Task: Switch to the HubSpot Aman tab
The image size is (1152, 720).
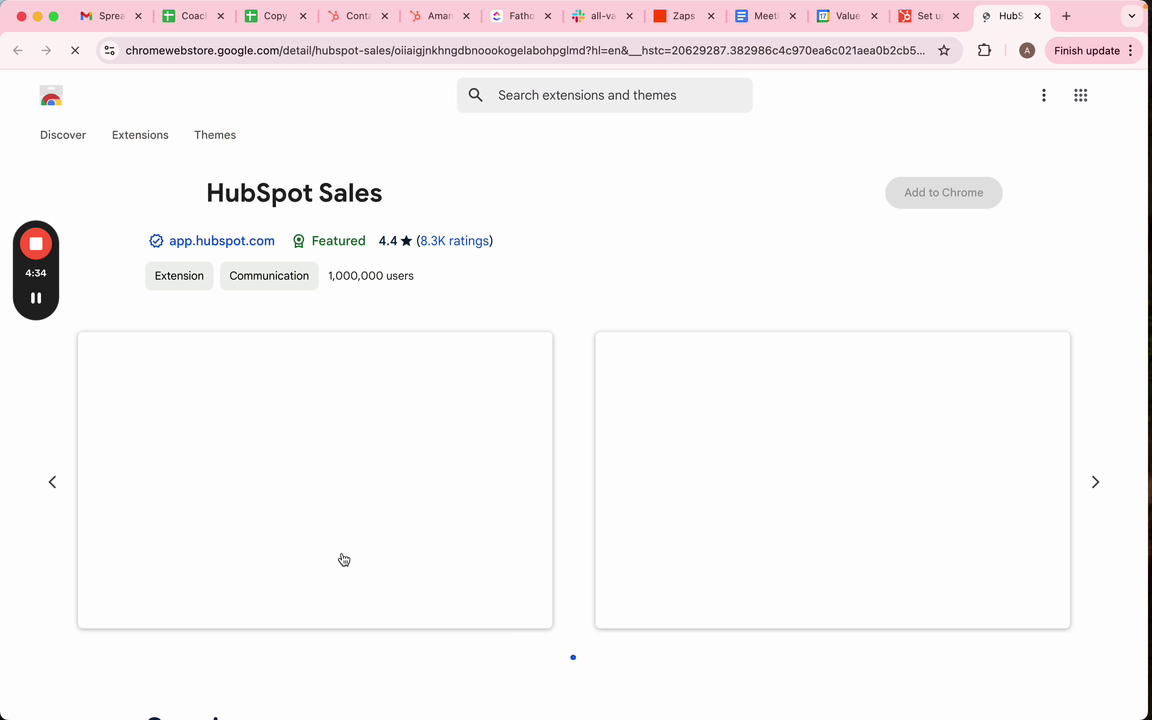Action: pos(439,16)
